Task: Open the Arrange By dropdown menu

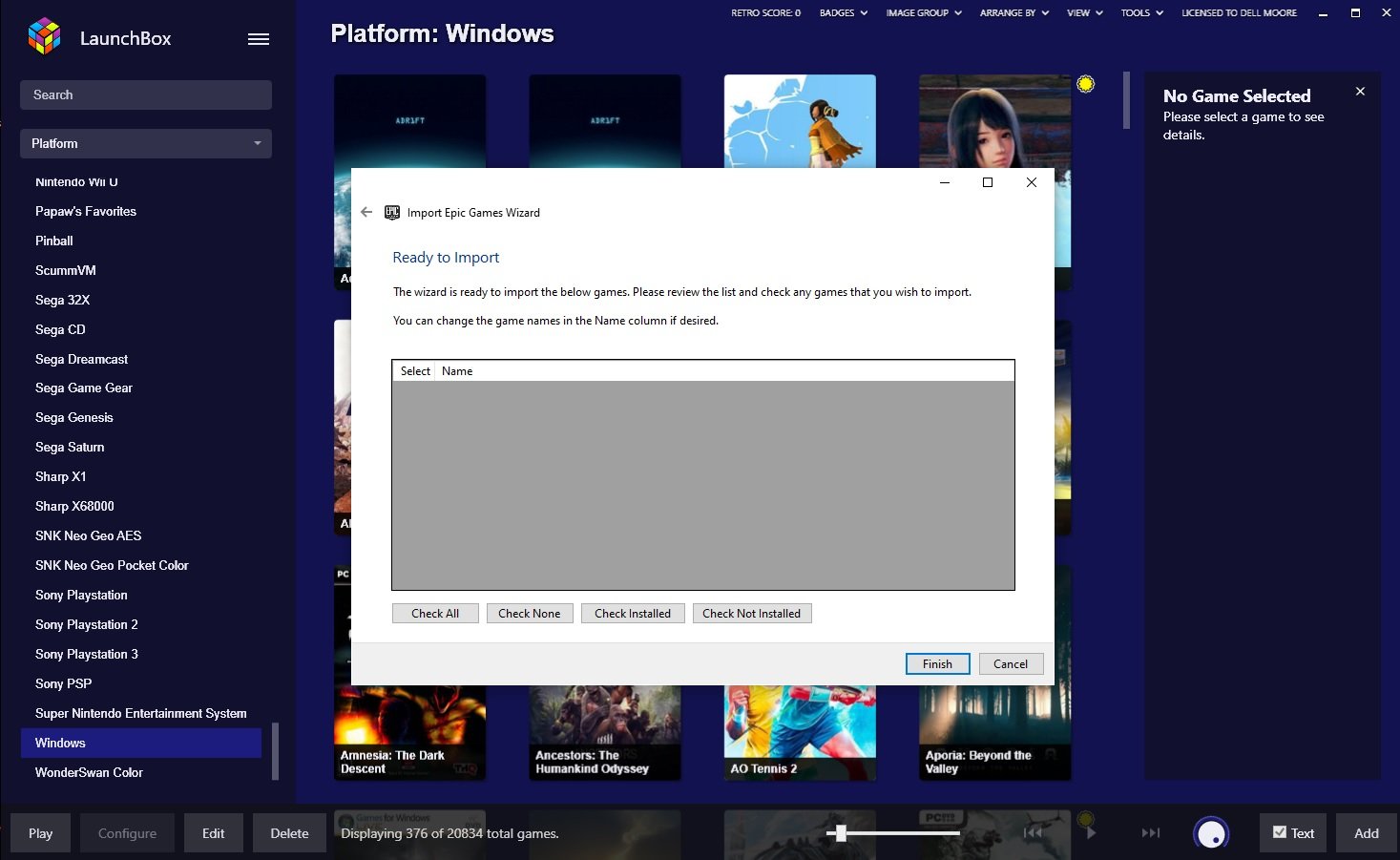Action: click(x=1014, y=13)
